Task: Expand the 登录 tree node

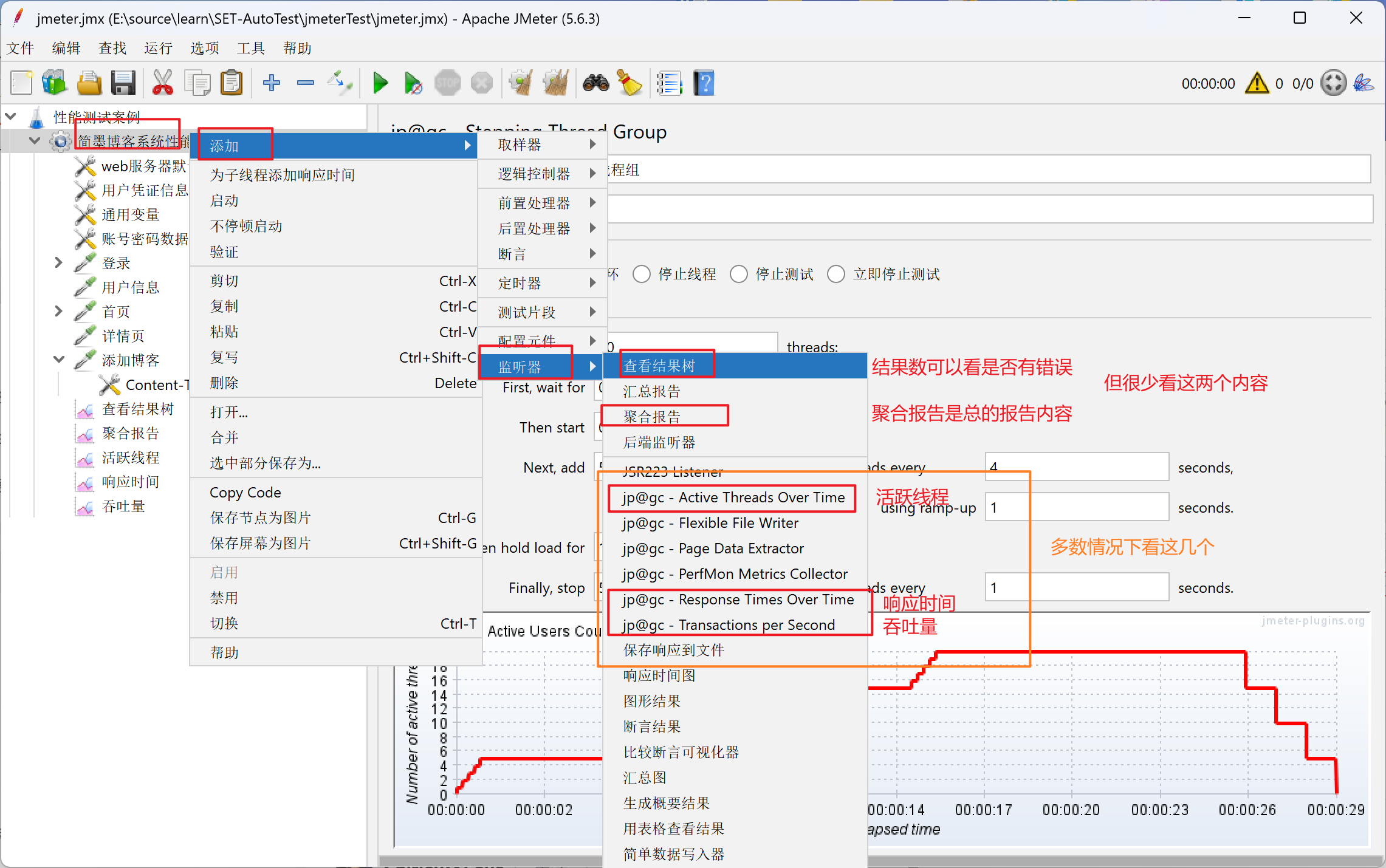Action: point(58,262)
